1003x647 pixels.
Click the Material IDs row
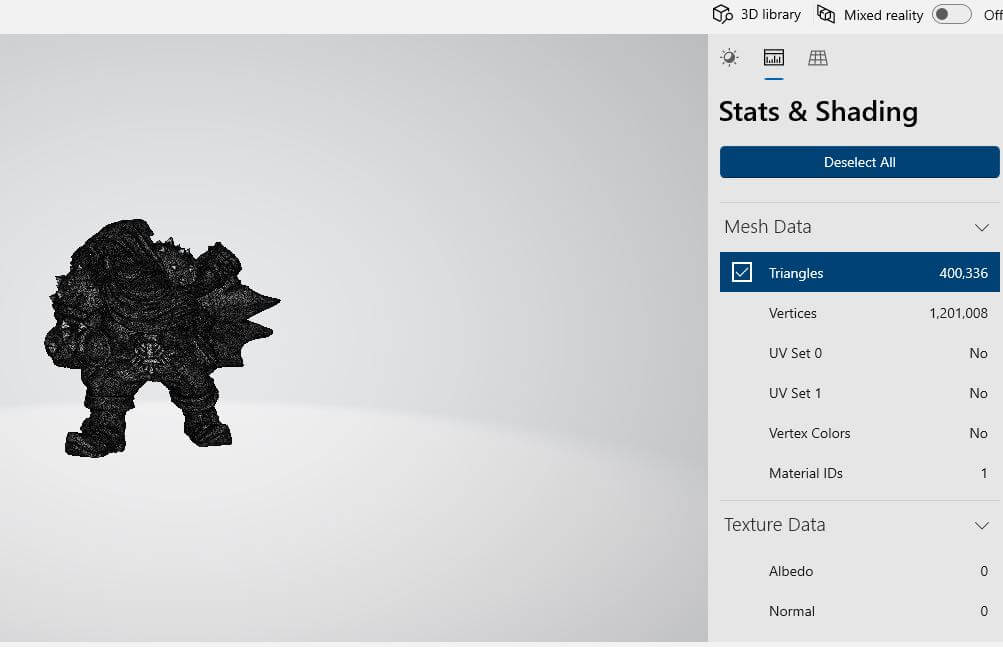pos(859,473)
